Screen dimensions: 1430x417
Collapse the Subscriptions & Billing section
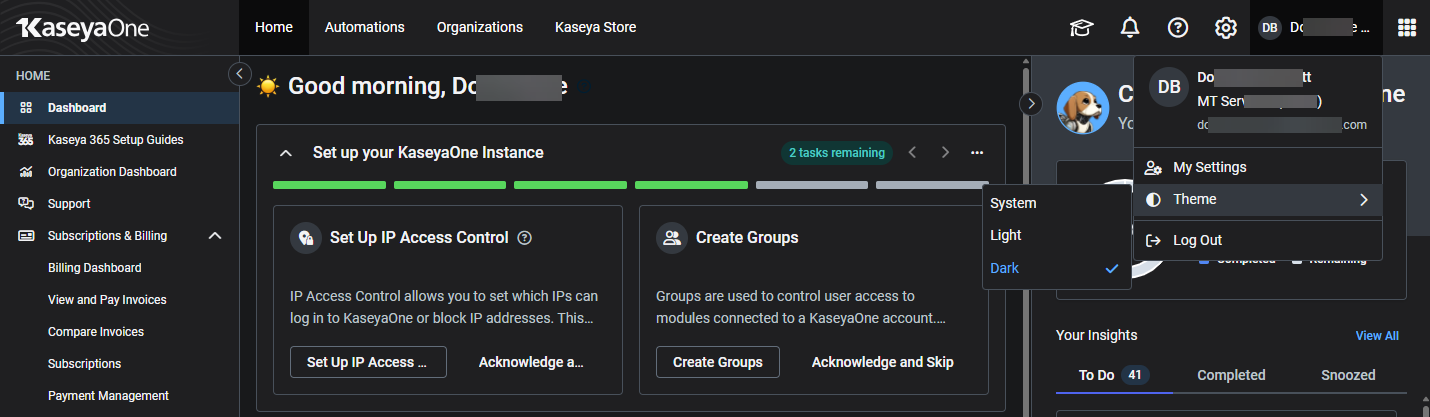click(214, 236)
